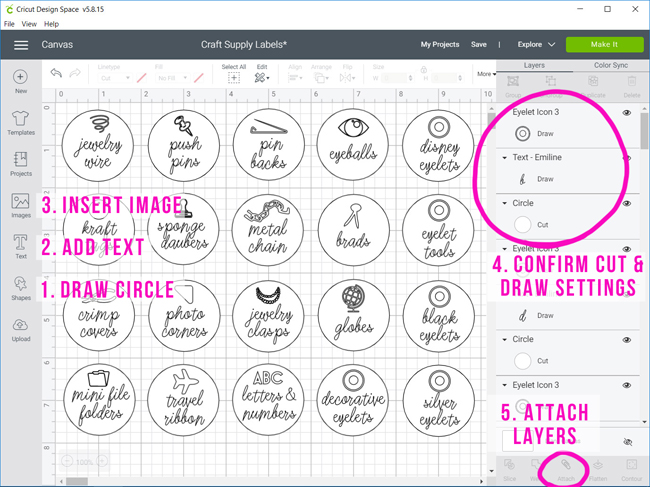Open My Projects link
The height and width of the screenshot is (487, 650).
tap(440, 44)
